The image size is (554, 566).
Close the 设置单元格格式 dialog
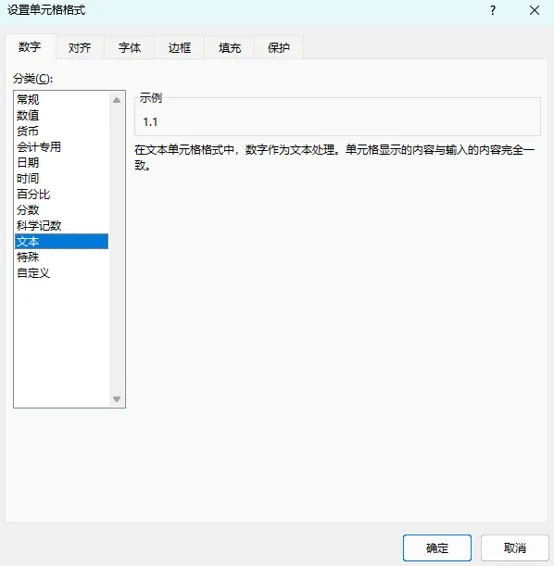(x=535, y=10)
